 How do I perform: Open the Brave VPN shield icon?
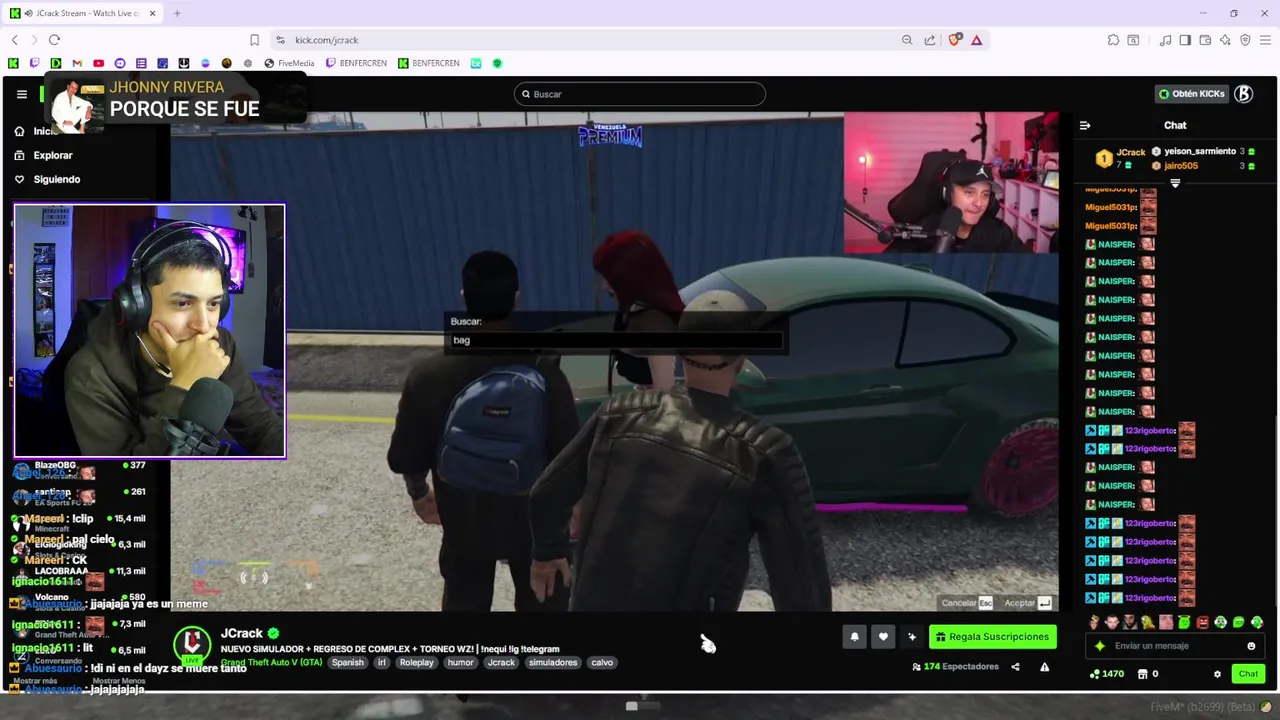[x=1245, y=40]
